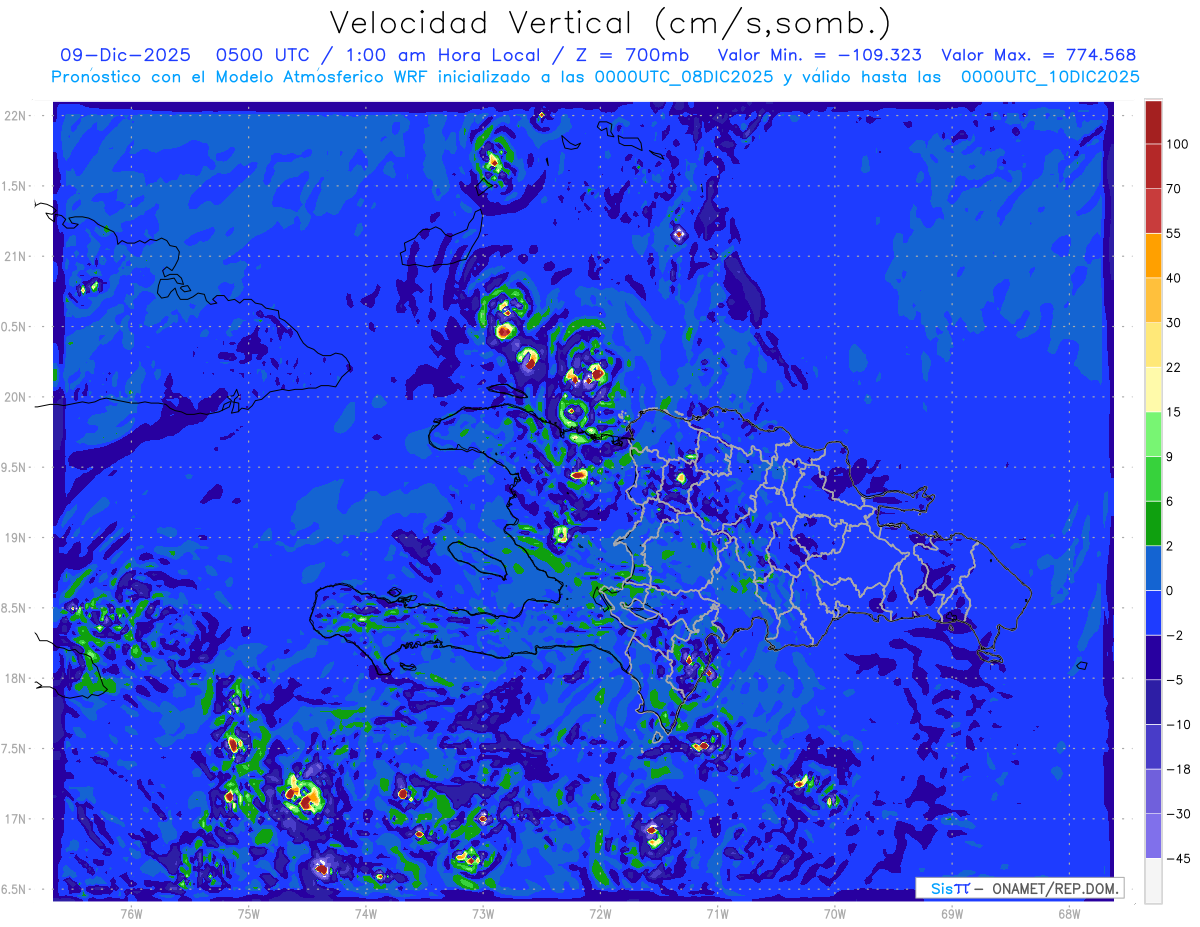The width and height of the screenshot is (1200, 927).
Task: Pick the light green band between 9 and 15
Action: 1153,434
